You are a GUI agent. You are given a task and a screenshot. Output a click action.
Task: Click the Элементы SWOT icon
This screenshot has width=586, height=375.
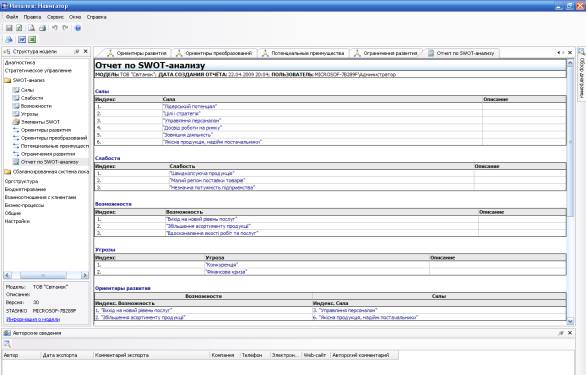coord(16,122)
